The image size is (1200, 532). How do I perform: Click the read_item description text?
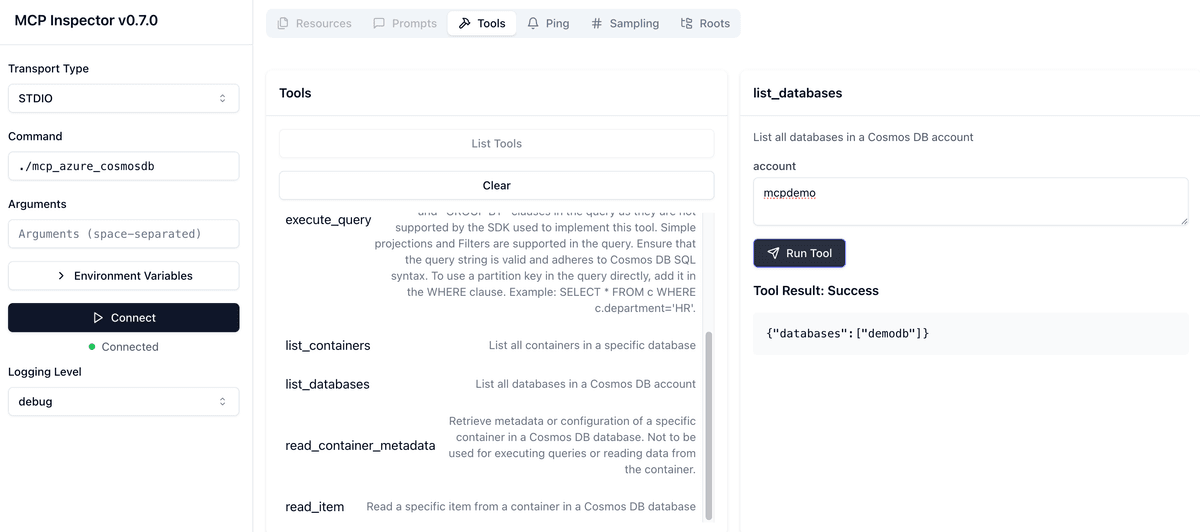tap(531, 507)
